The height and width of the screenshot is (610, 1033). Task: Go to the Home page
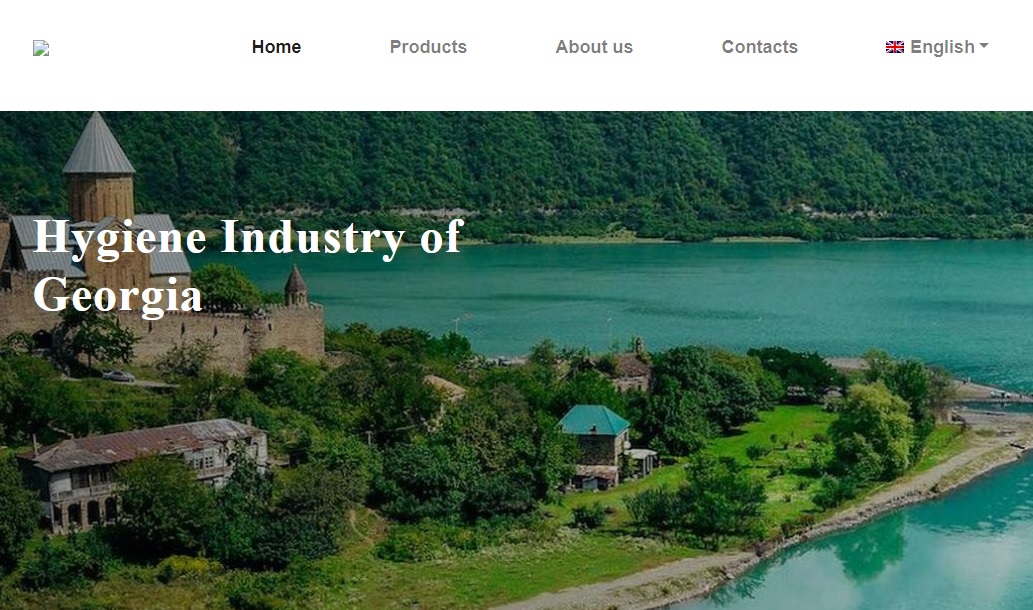coord(276,47)
